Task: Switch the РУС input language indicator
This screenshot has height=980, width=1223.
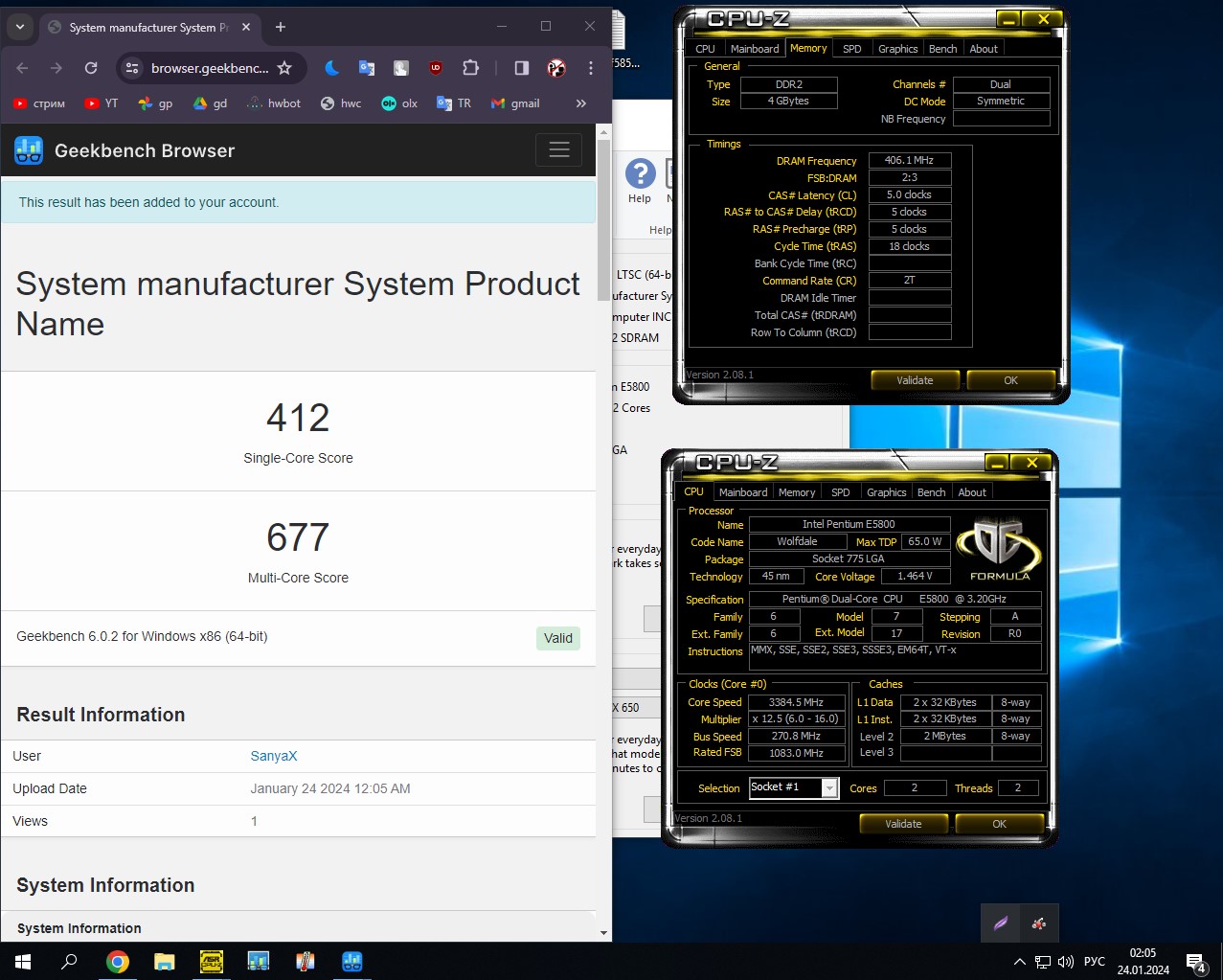Action: click(x=1095, y=962)
